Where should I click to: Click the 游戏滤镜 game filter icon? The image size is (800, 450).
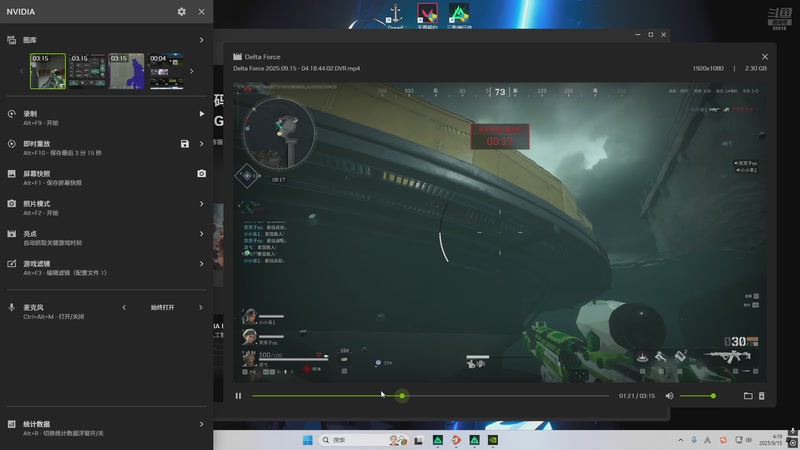click(x=11, y=264)
